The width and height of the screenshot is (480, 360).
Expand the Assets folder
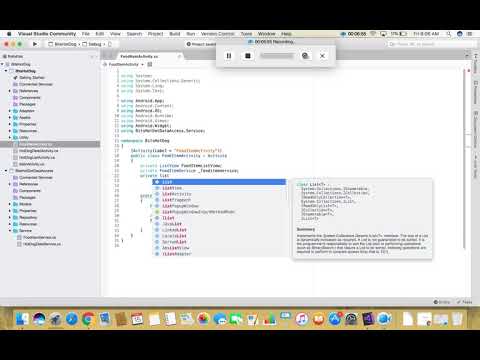[x=10, y=118]
